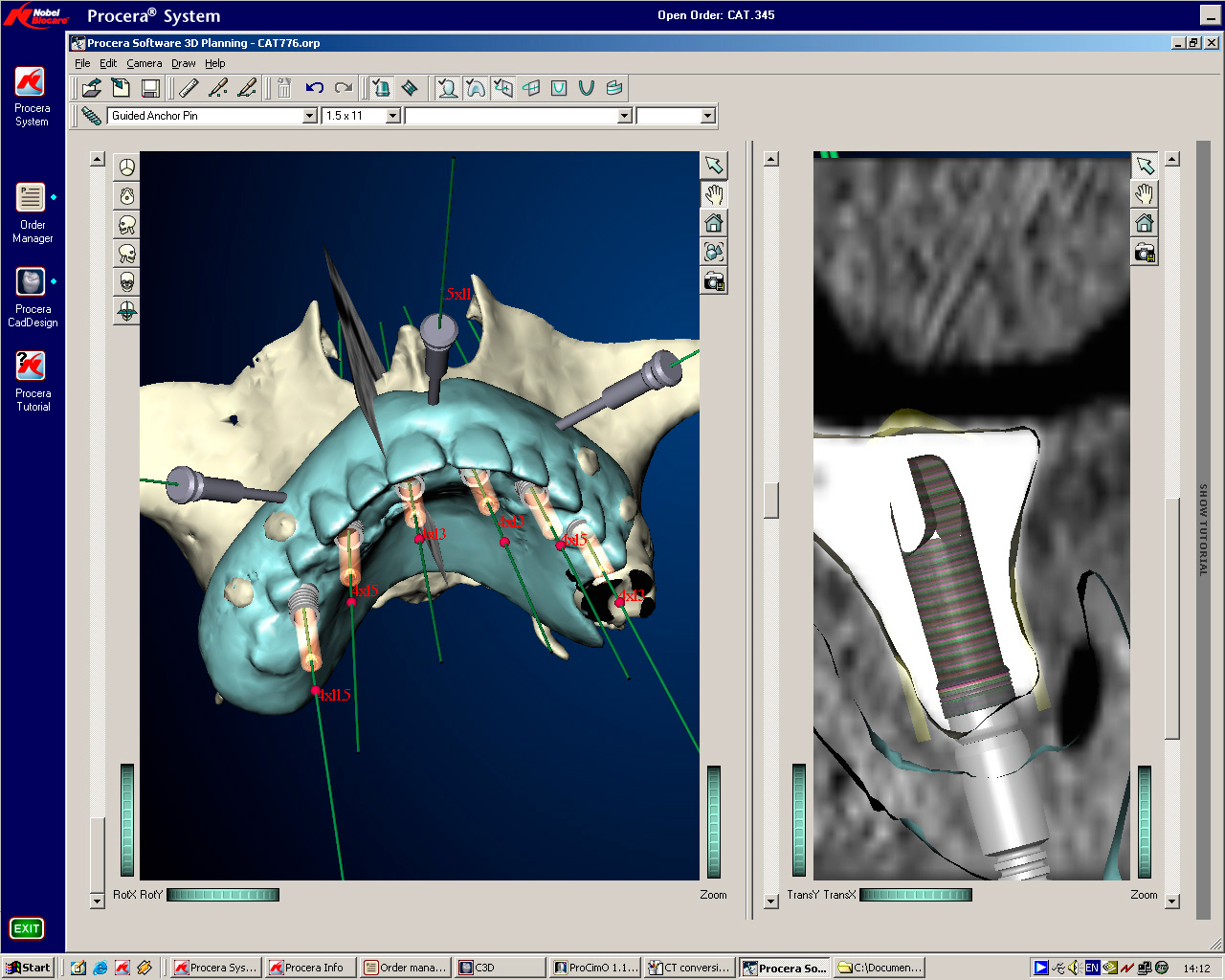The image size is (1225, 980).
Task: Open the Guided Anchor Pin dropdown
Action: pos(309,116)
